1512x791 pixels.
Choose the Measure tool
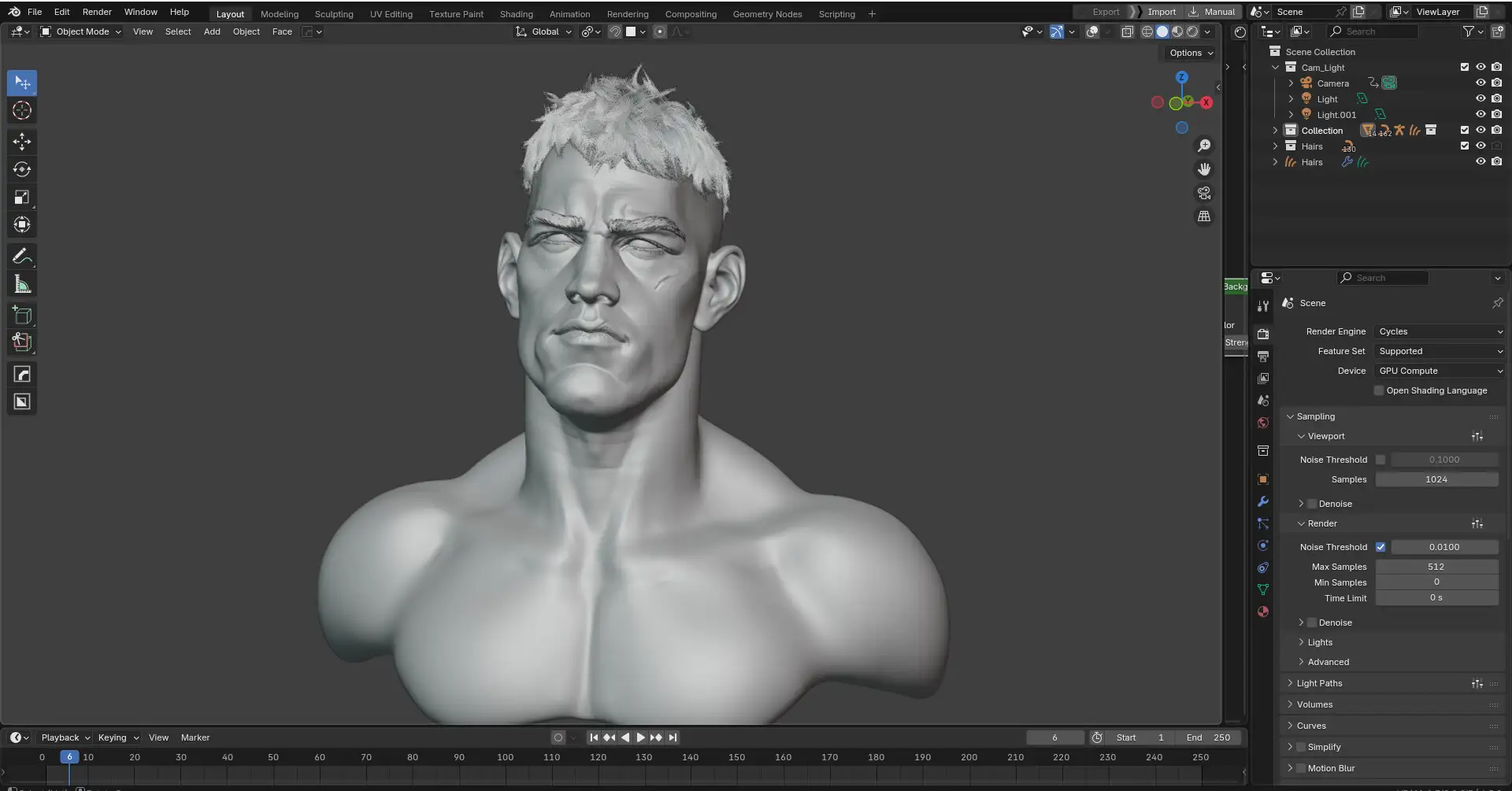pos(22,285)
